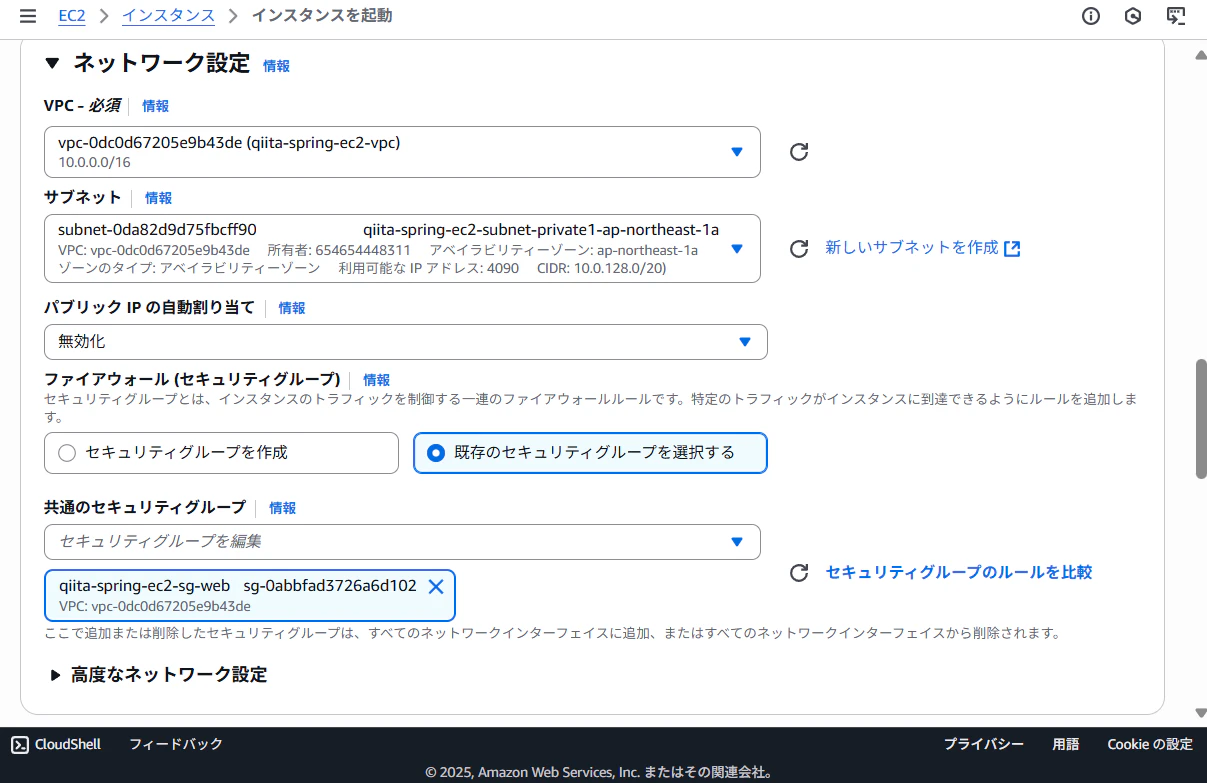
Task: Open 用語 footer link
Action: tap(1066, 744)
